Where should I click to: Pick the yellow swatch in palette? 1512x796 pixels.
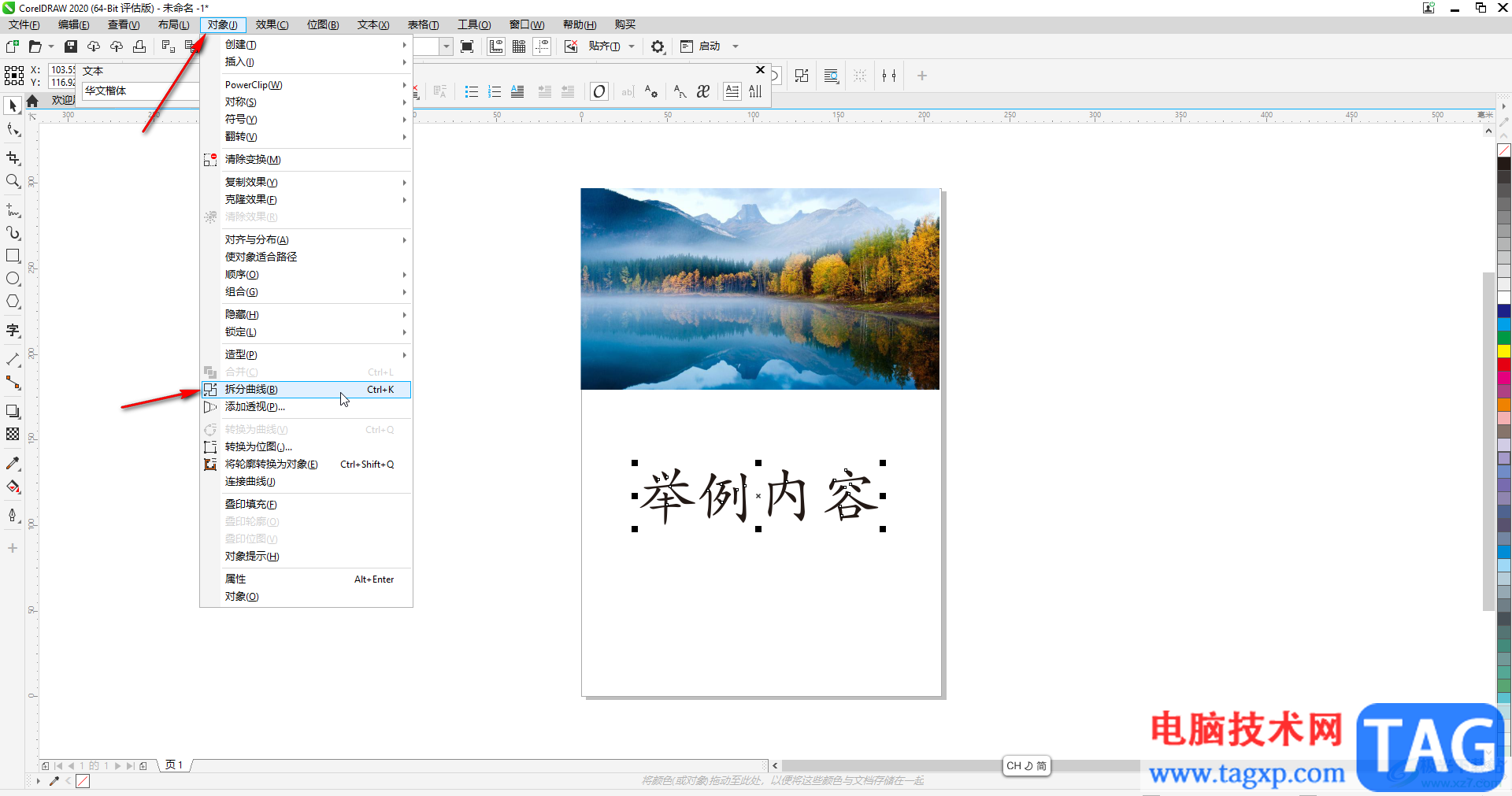tap(1504, 351)
